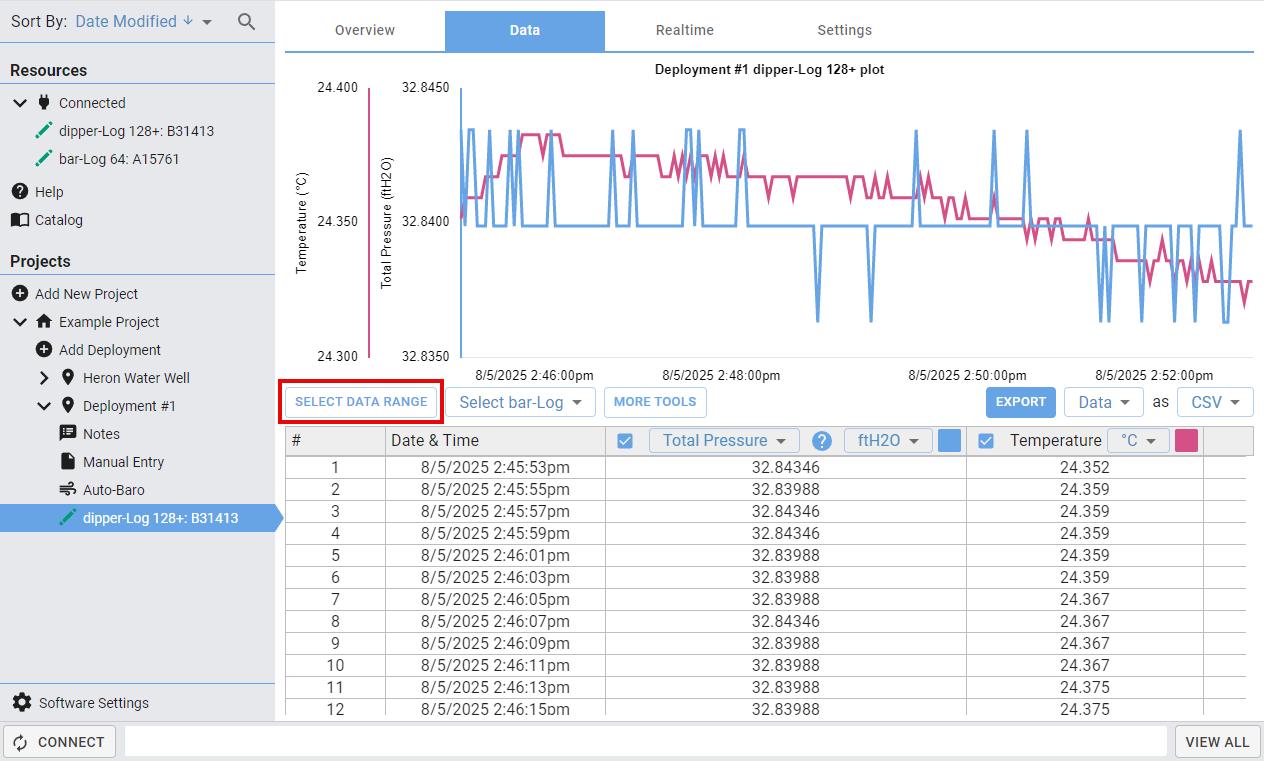Open the Catalog entry
Viewport: 1264px width, 761px height.
tap(59, 220)
